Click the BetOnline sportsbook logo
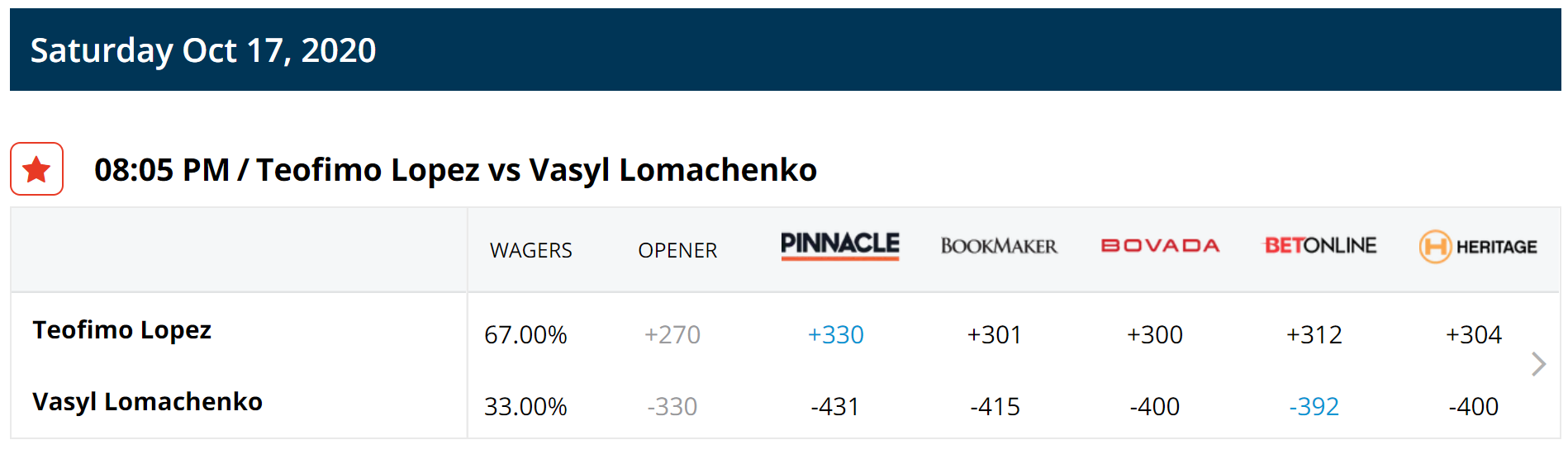Screen dimensions: 1568x454 [x=1320, y=245]
